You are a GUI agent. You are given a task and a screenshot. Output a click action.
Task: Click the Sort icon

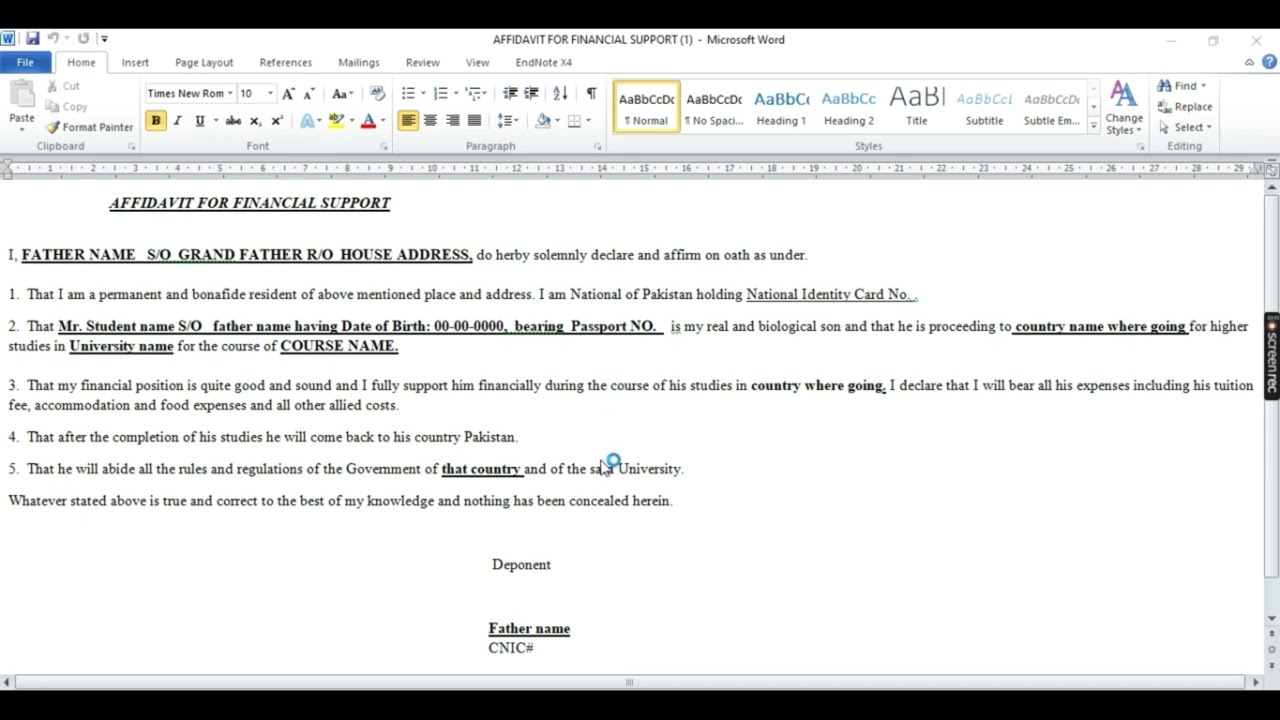pos(560,94)
